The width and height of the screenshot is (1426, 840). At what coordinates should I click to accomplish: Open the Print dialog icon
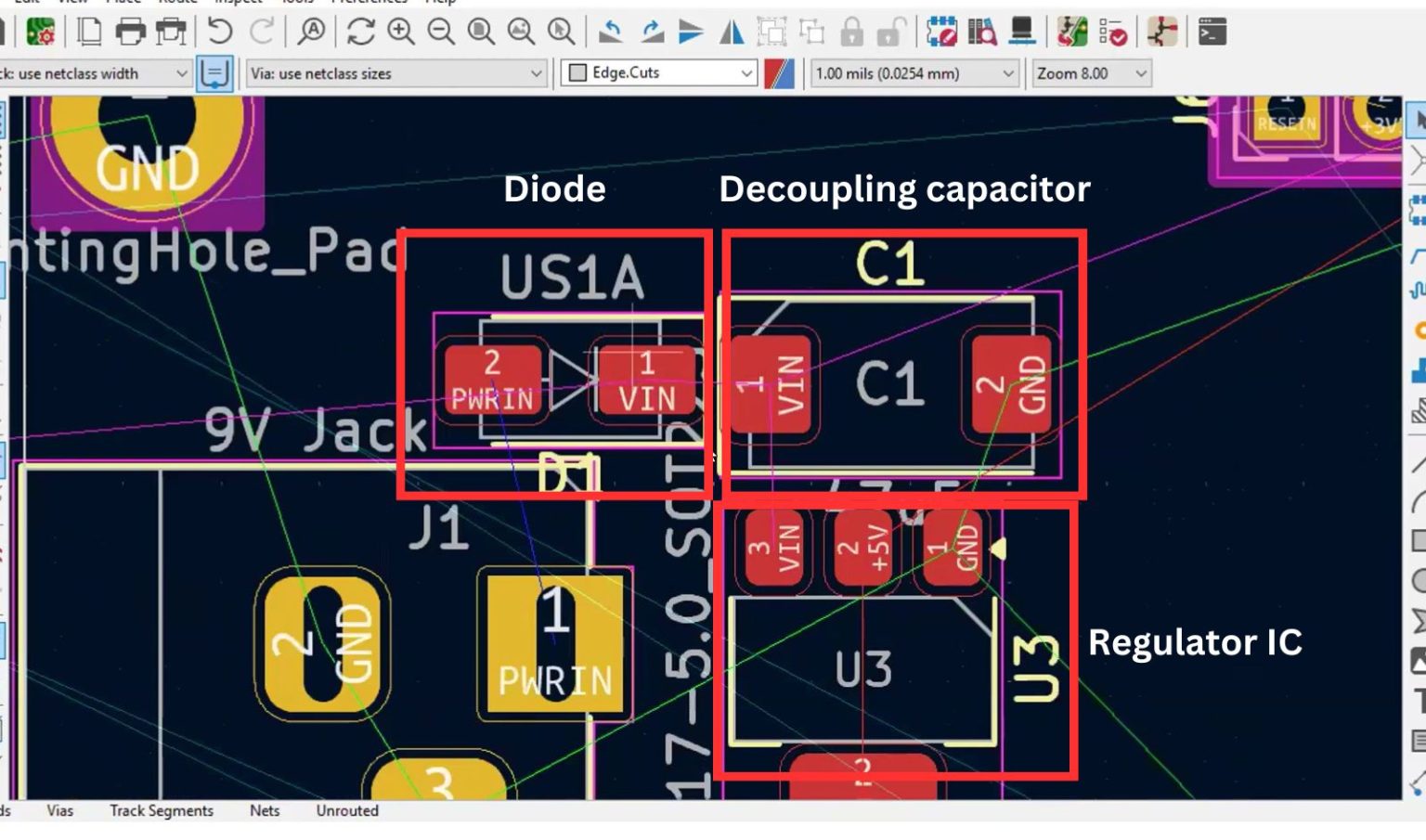132,32
